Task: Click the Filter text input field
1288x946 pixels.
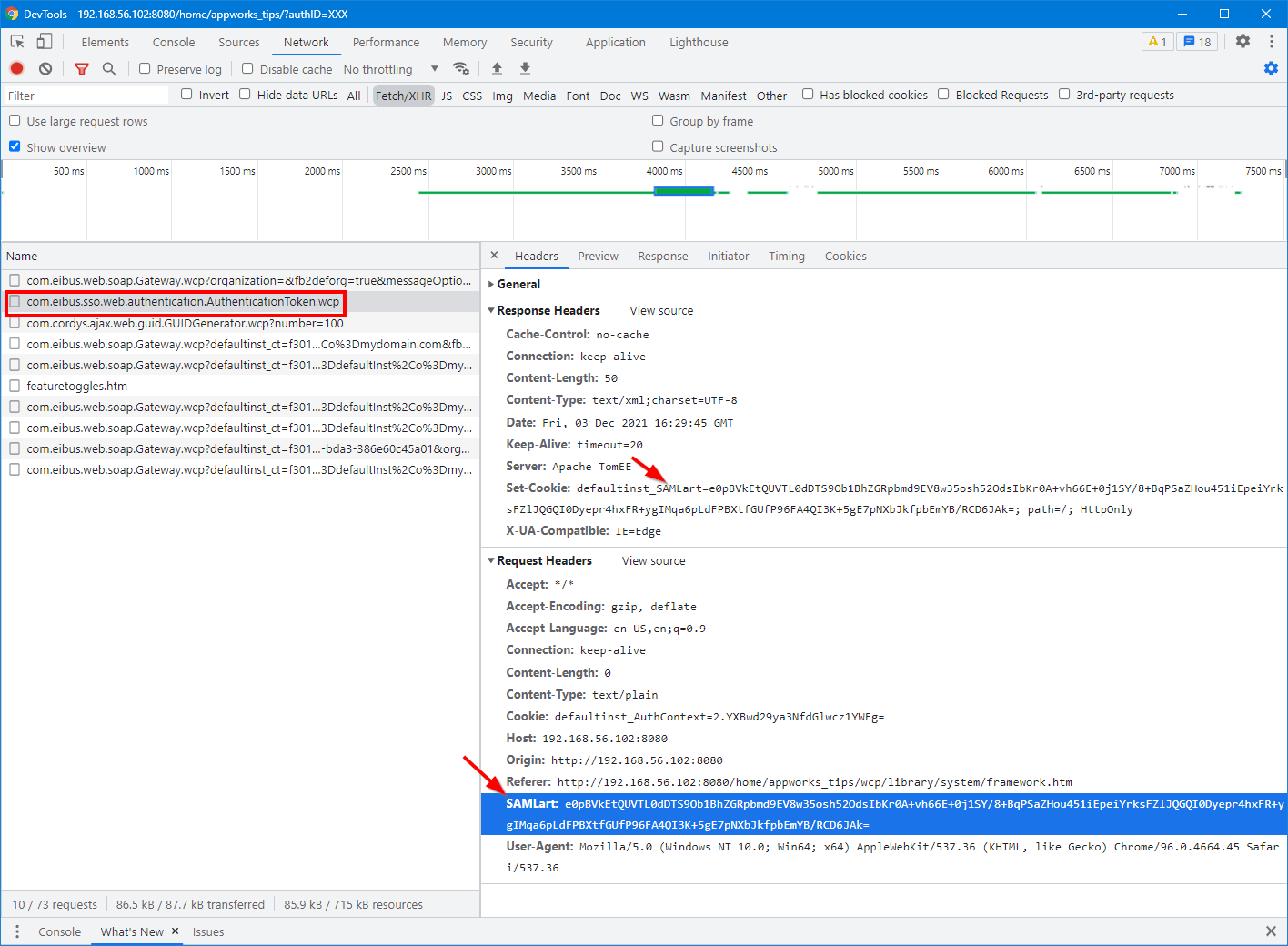Action: [86, 96]
